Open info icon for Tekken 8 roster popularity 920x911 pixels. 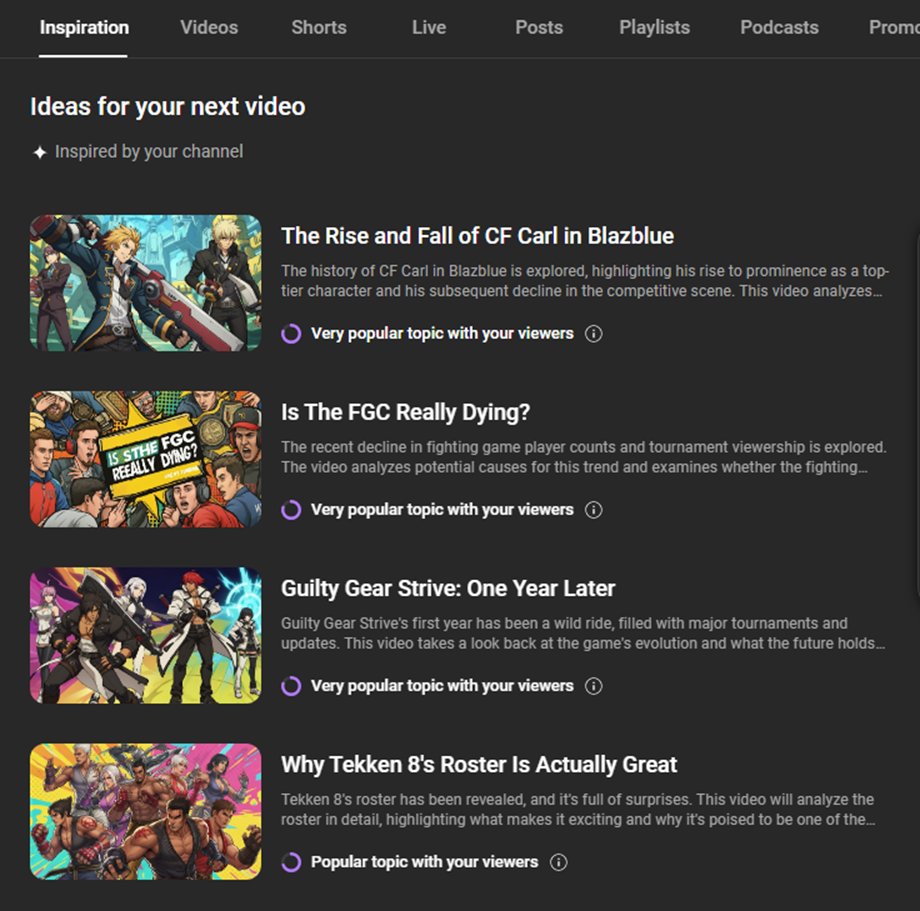point(558,862)
